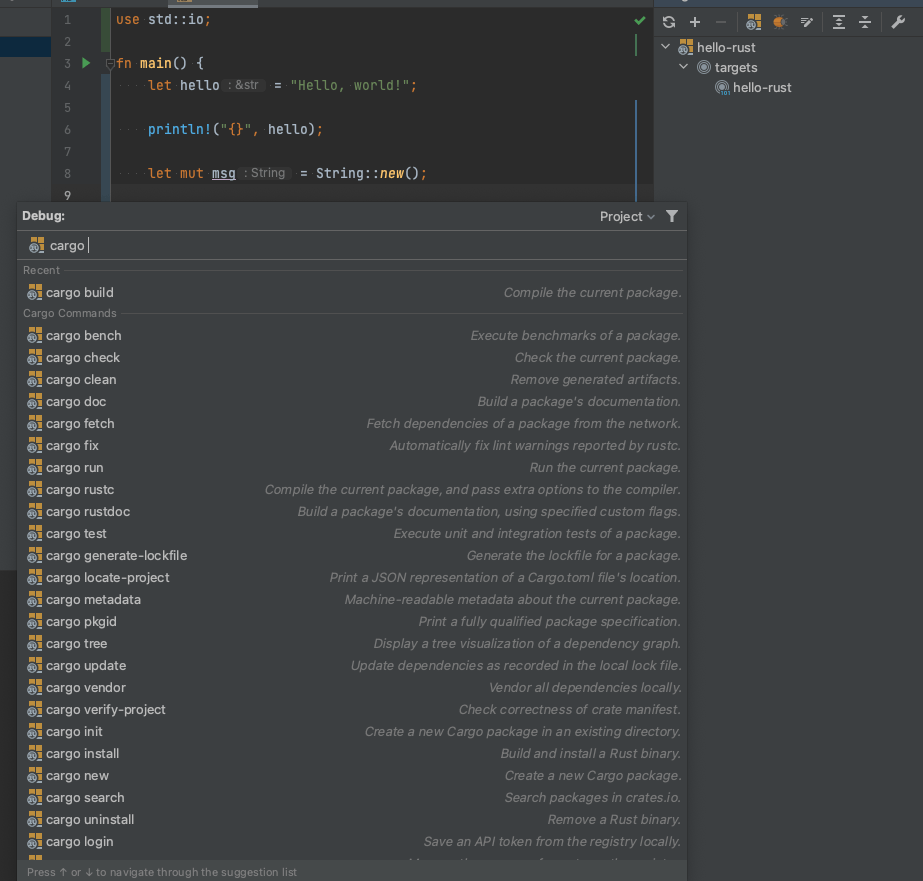Collapse all nodes in Cargo panel

click(x=865, y=22)
